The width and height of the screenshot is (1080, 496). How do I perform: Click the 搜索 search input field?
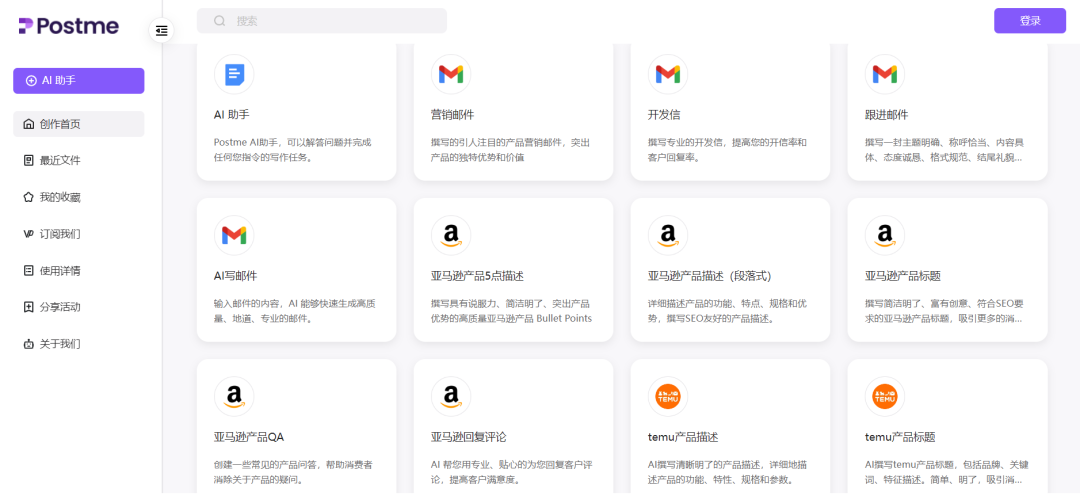[x=322, y=21]
